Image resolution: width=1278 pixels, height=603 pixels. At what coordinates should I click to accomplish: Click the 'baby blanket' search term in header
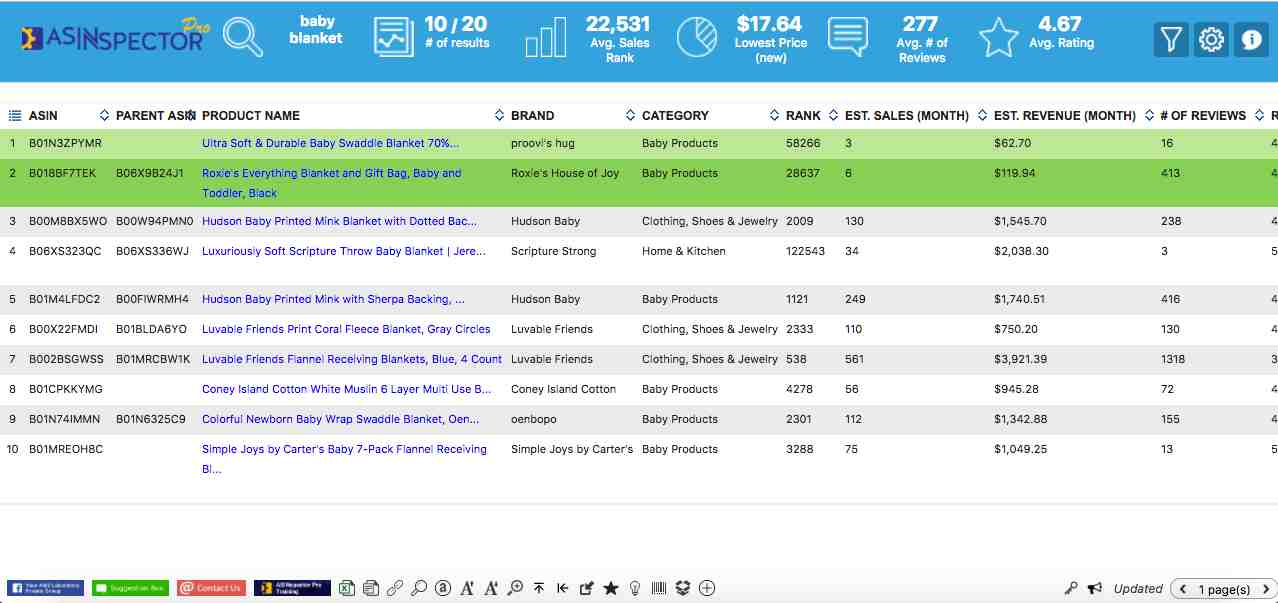(316, 30)
